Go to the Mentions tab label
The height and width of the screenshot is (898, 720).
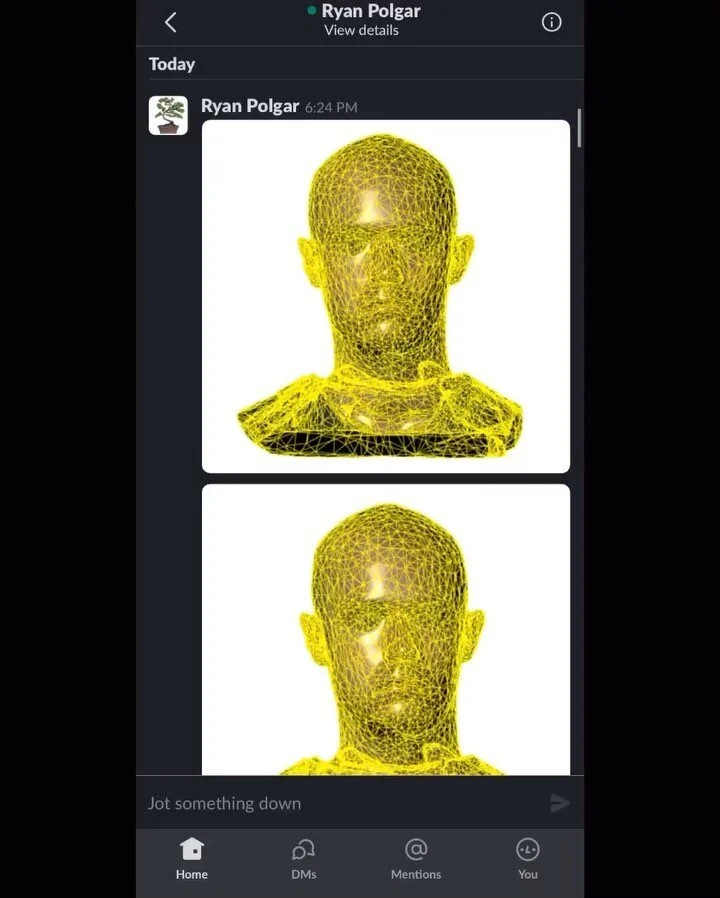click(416, 875)
